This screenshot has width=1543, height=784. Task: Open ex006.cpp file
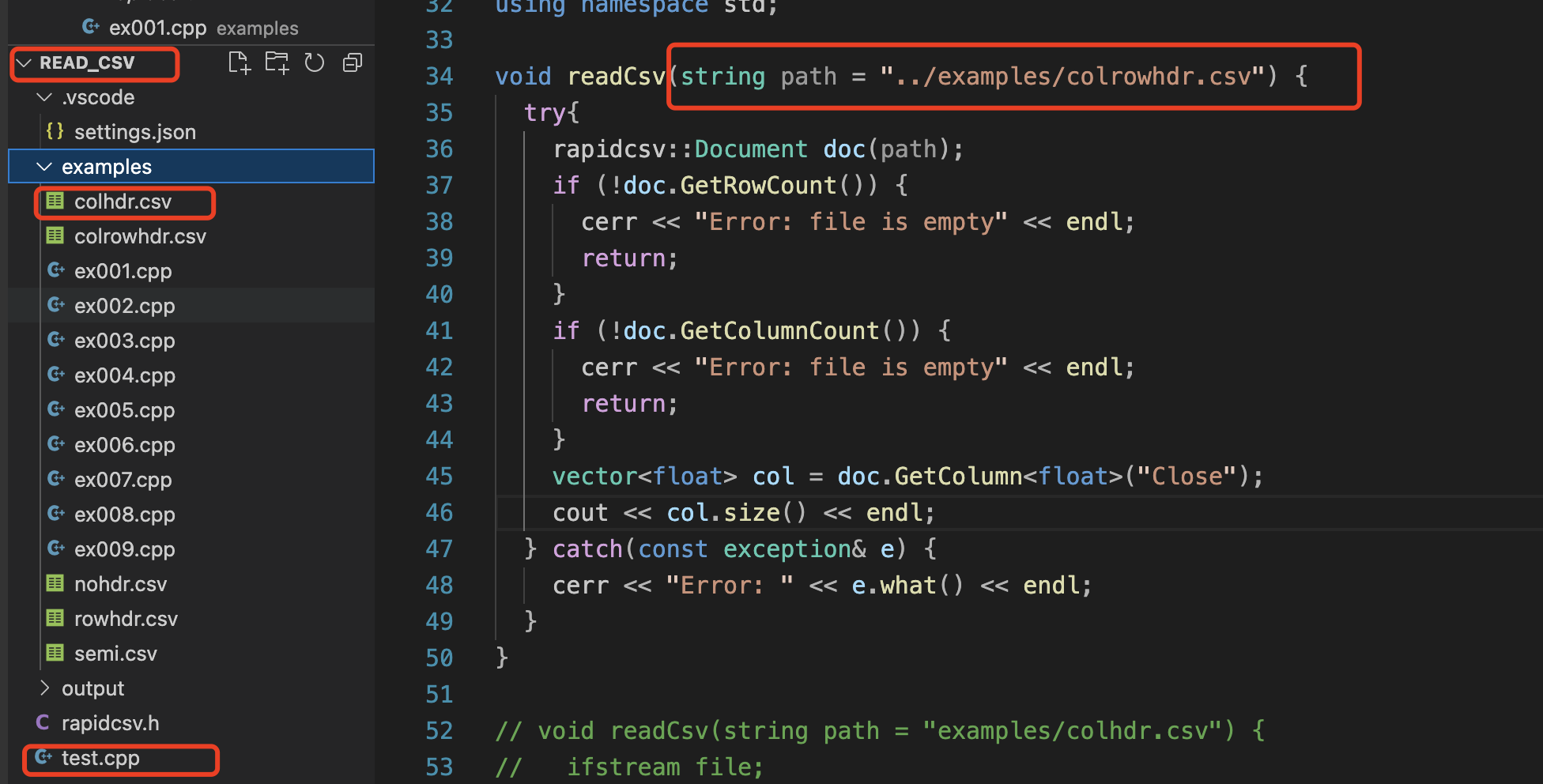[x=124, y=445]
